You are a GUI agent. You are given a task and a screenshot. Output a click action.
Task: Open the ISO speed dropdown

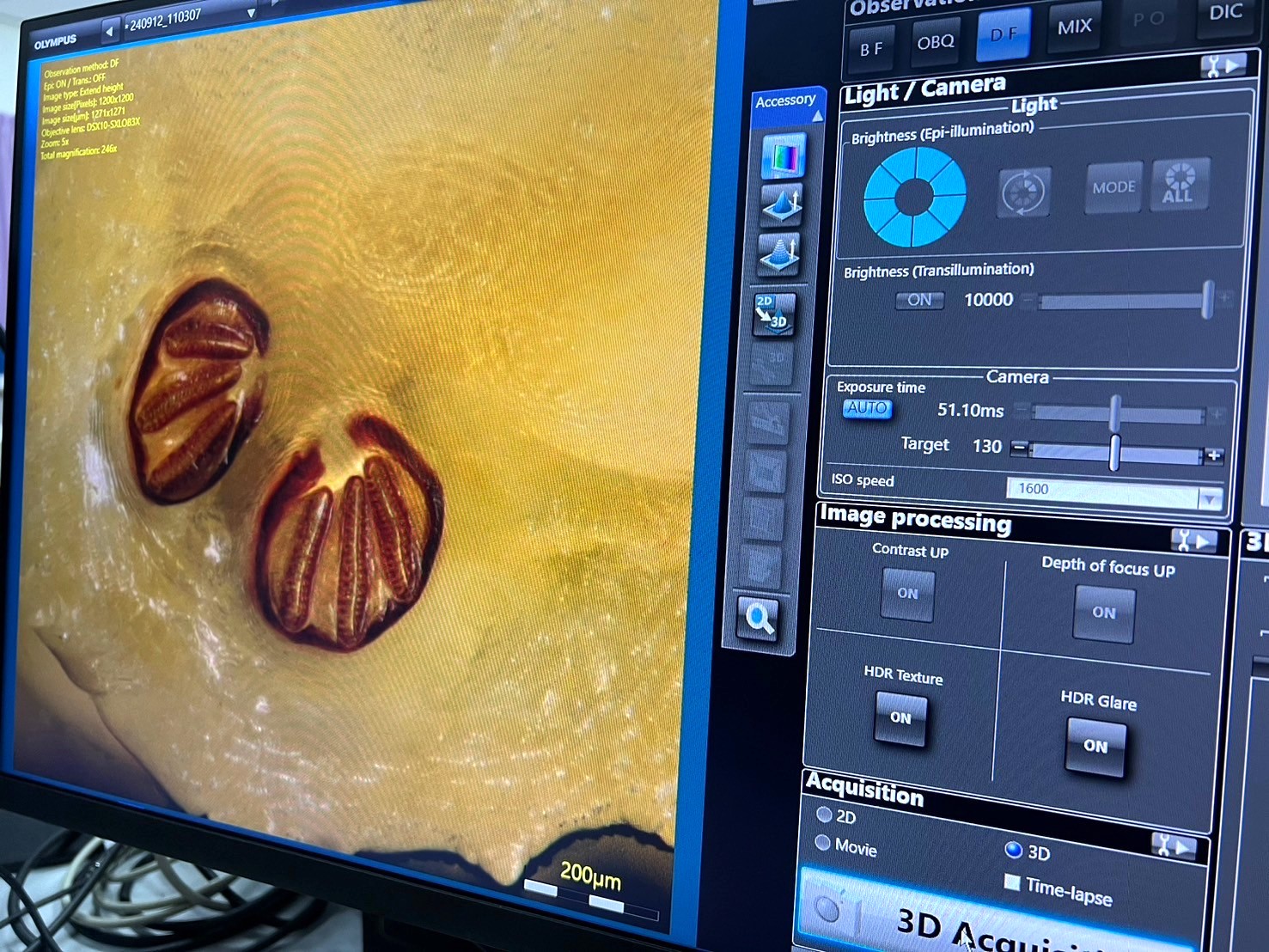pos(1210,498)
